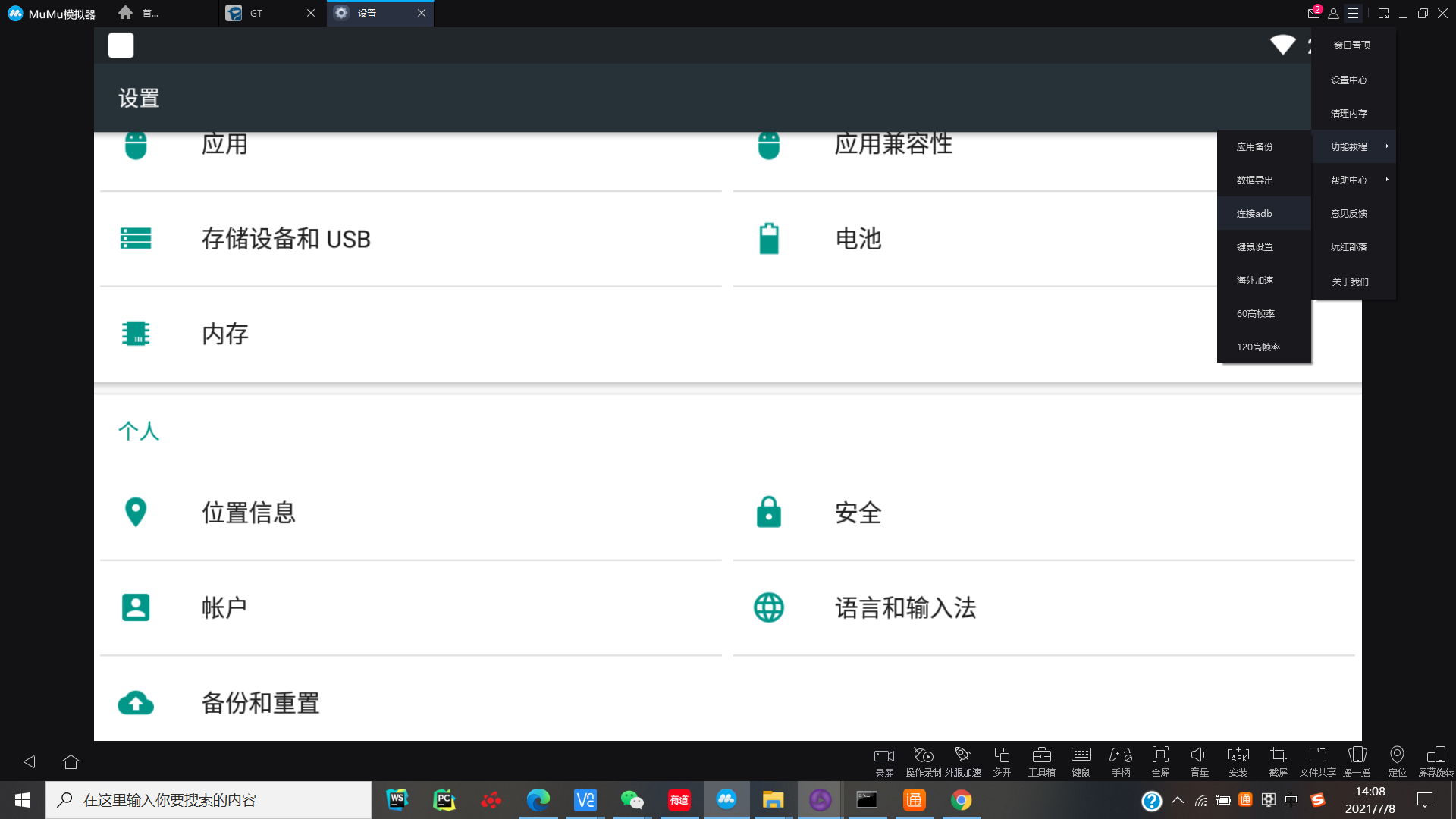Open 语言和输入法 settings entry
Screen dimensions: 1456x819
[905, 607]
